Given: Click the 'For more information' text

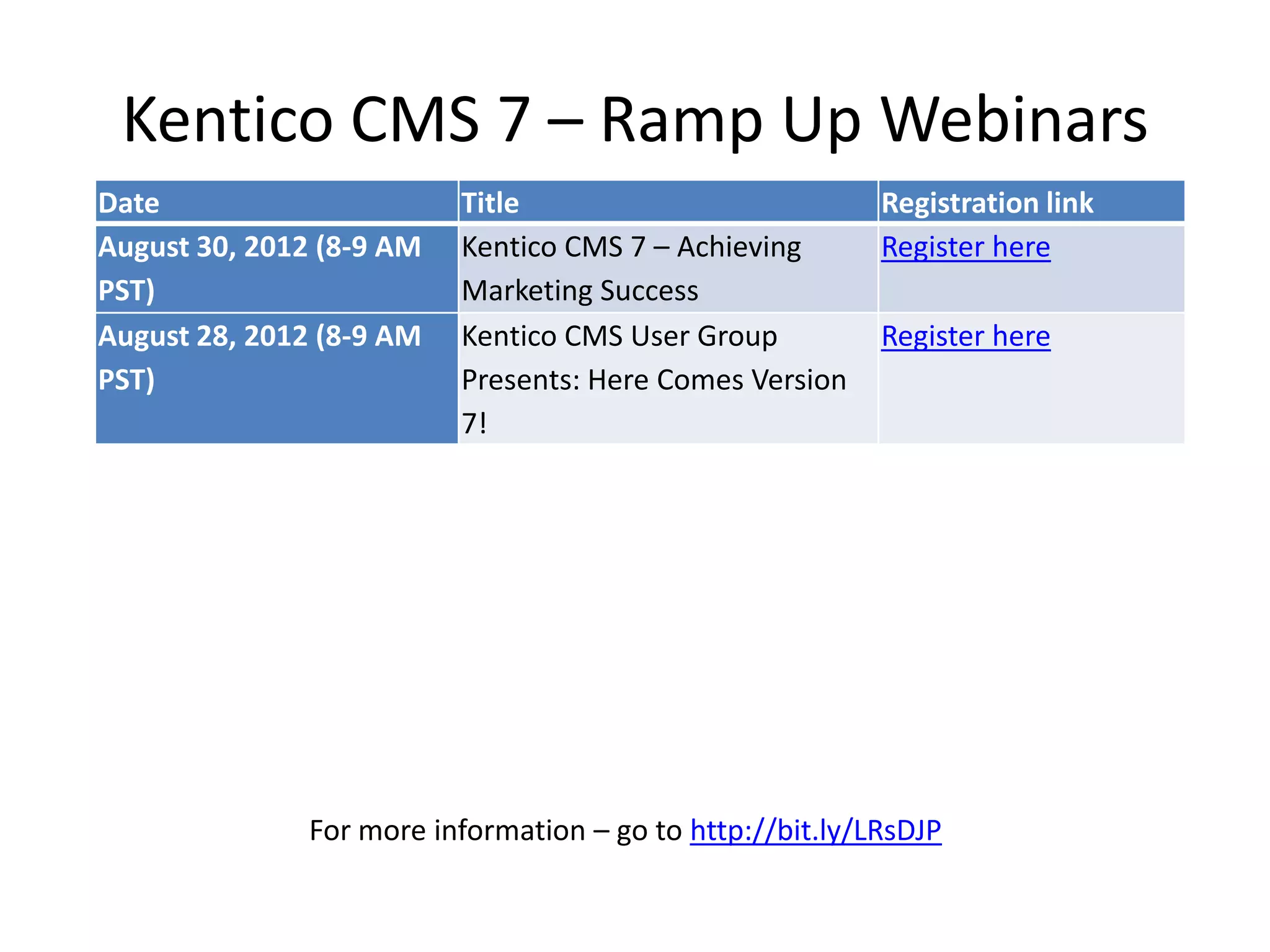Looking at the screenshot, I should point(446,831).
